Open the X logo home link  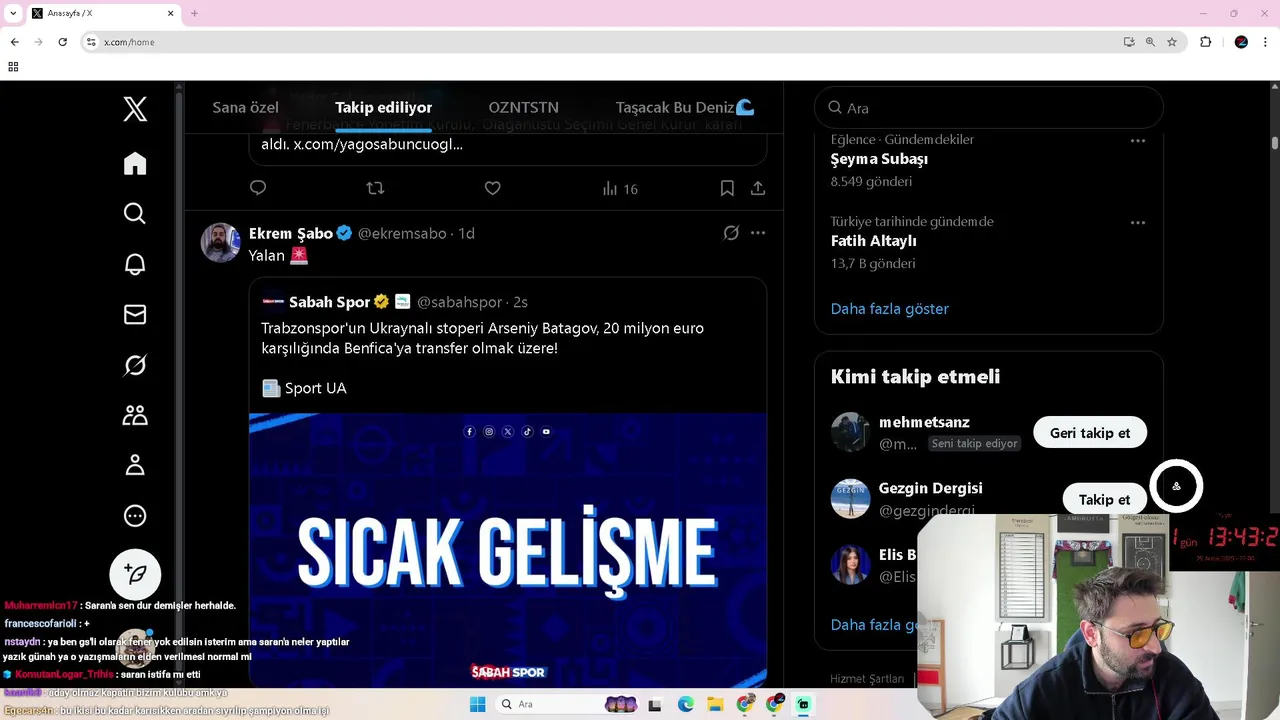[135, 109]
